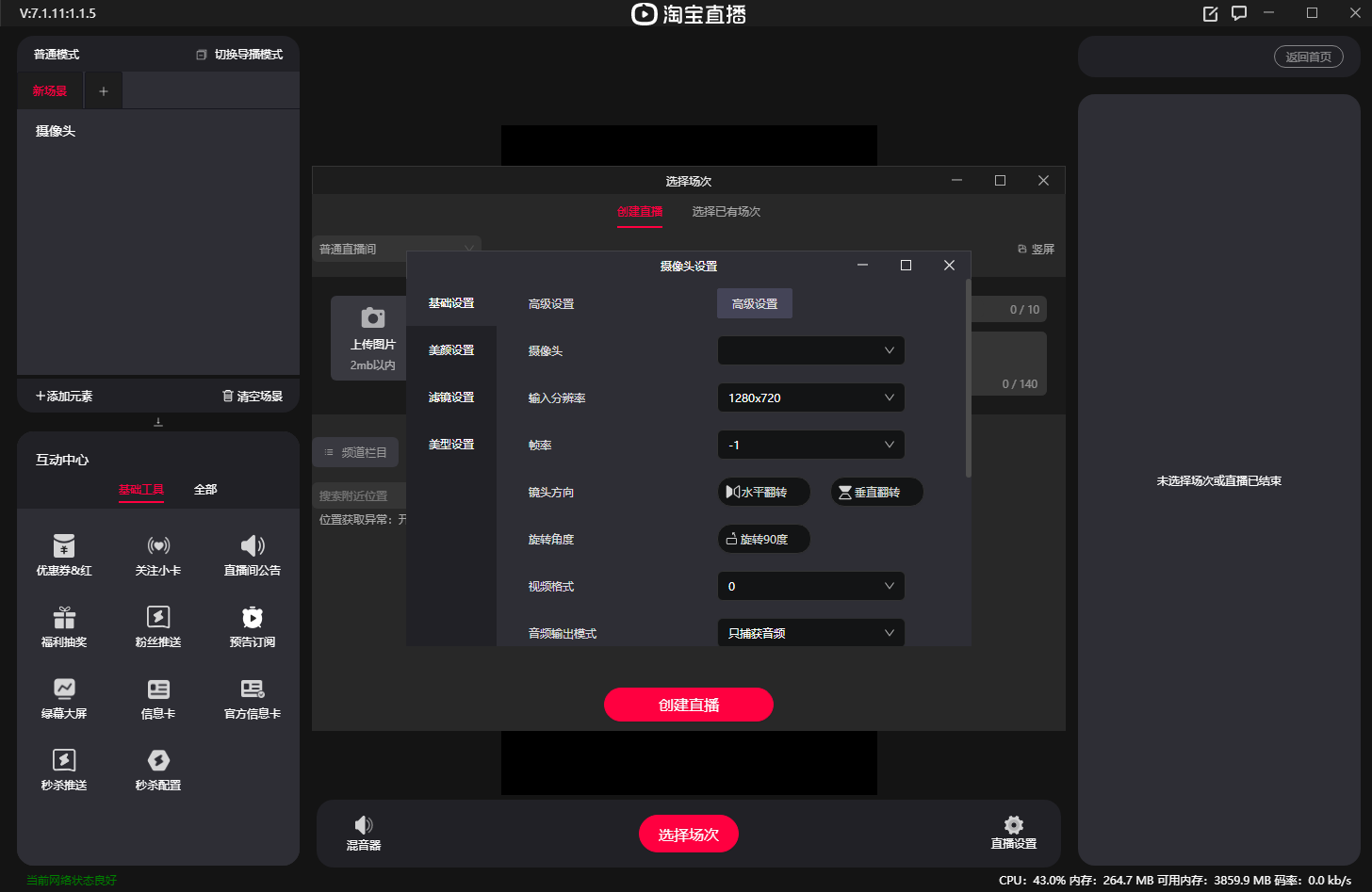This screenshot has width=1372, height=892.
Task: Select the 创建直播 tab in 选择场次
Action: tap(640, 212)
